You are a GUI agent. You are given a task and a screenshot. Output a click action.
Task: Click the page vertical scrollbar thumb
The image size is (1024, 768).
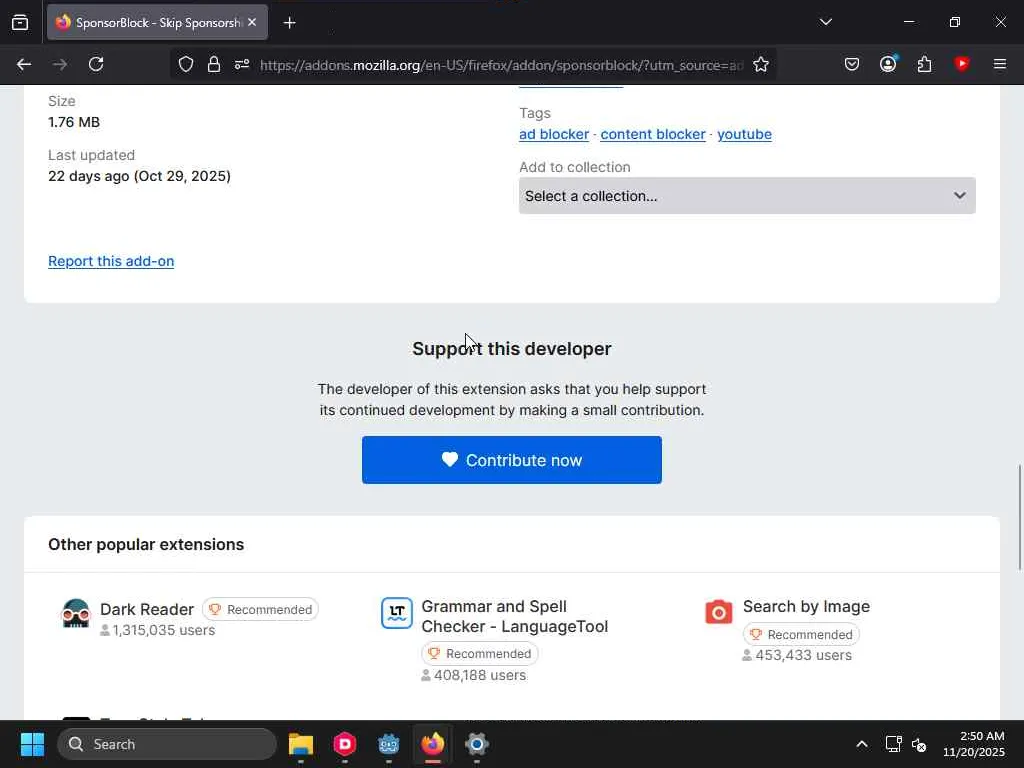tap(1019, 517)
